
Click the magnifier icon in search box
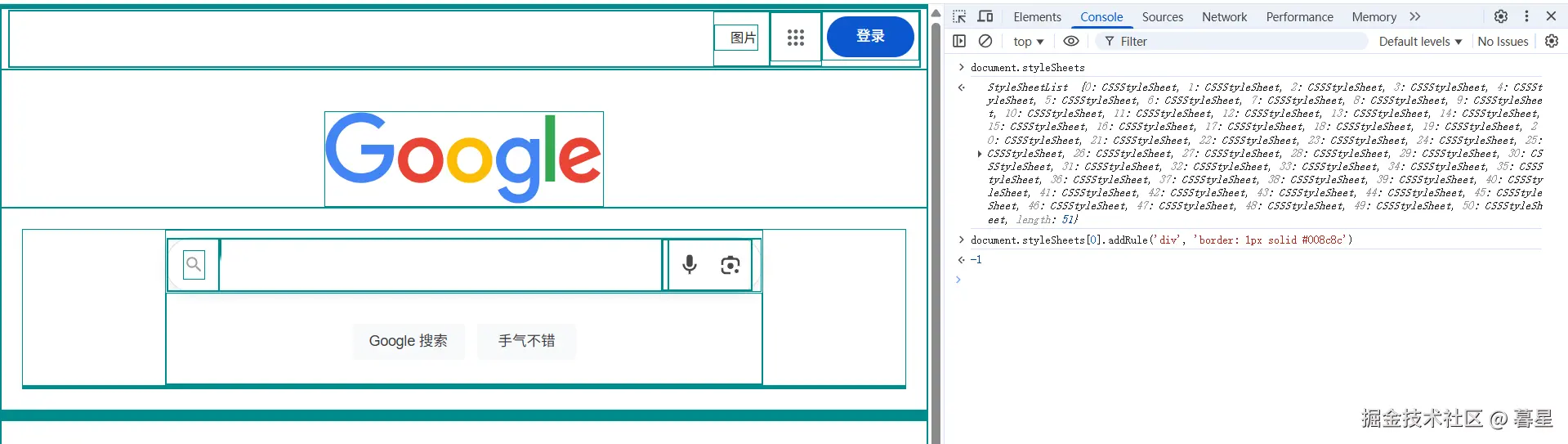194,264
